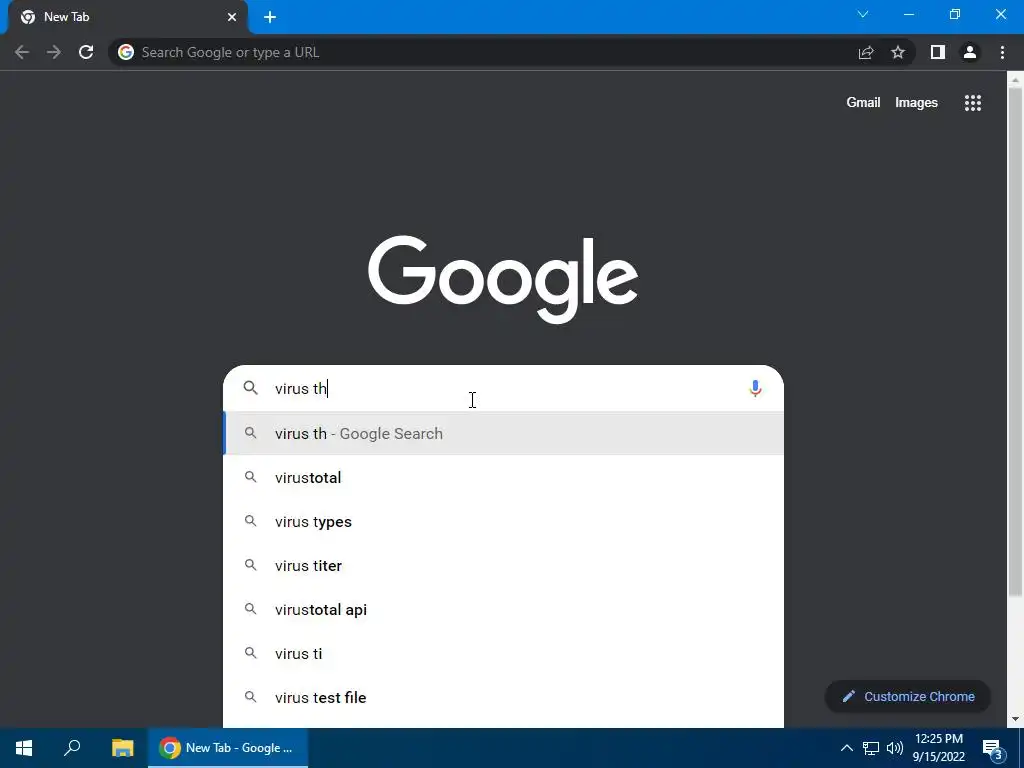Select the New Tab browser tab
This screenshot has height=768, width=1024.
(127, 17)
